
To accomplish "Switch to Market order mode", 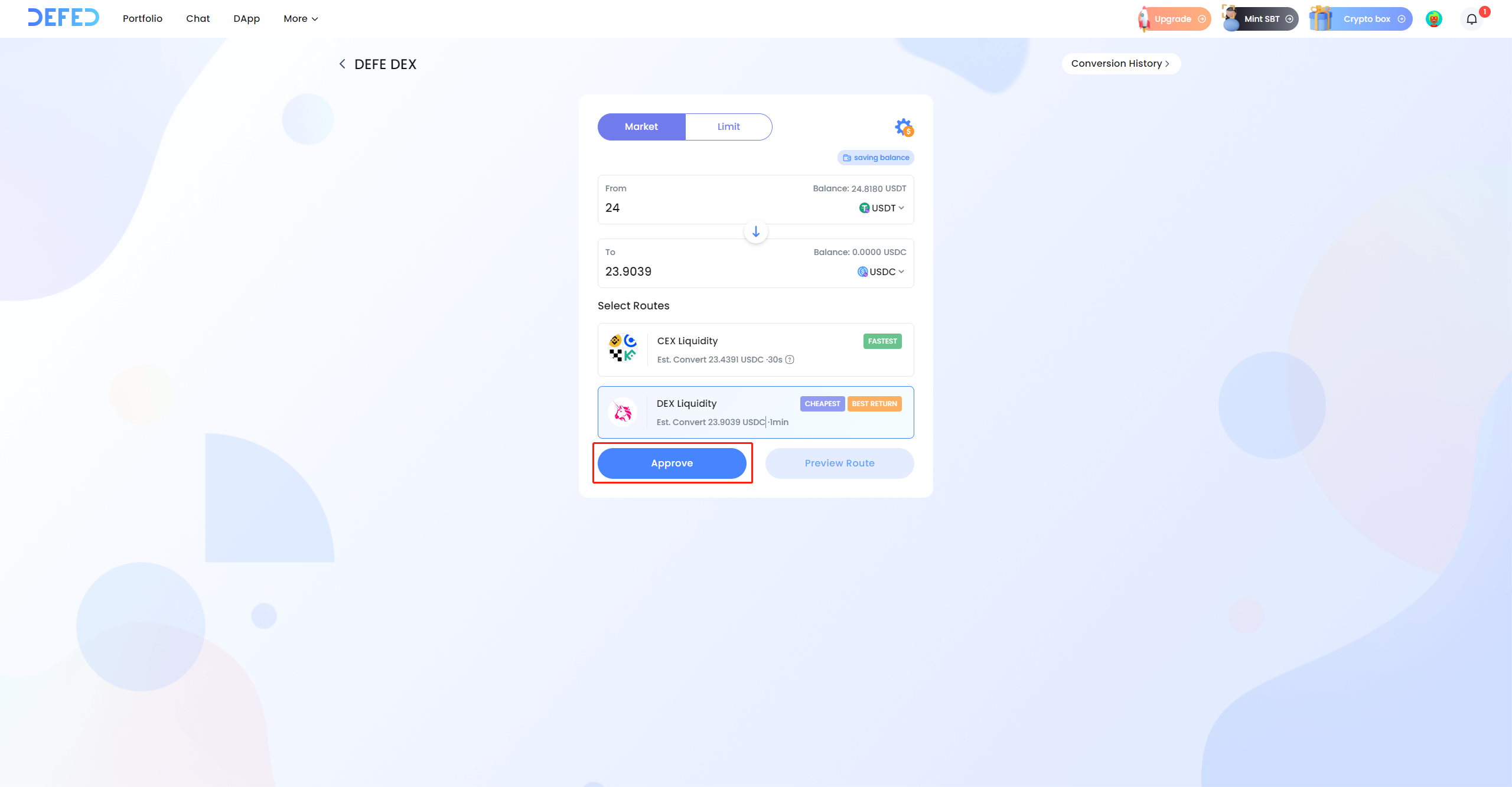I will [x=641, y=127].
